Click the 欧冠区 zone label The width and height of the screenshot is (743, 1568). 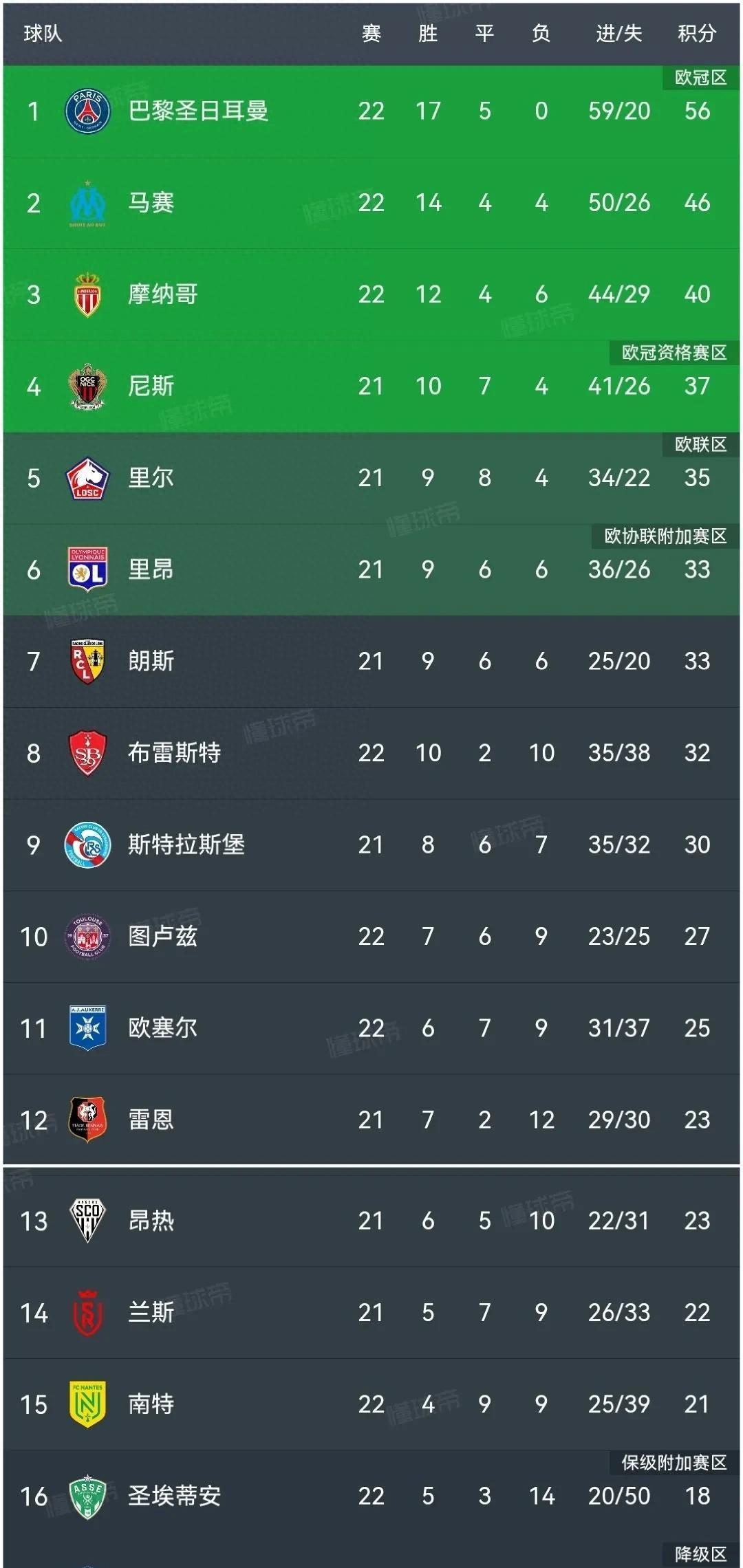coord(700,78)
